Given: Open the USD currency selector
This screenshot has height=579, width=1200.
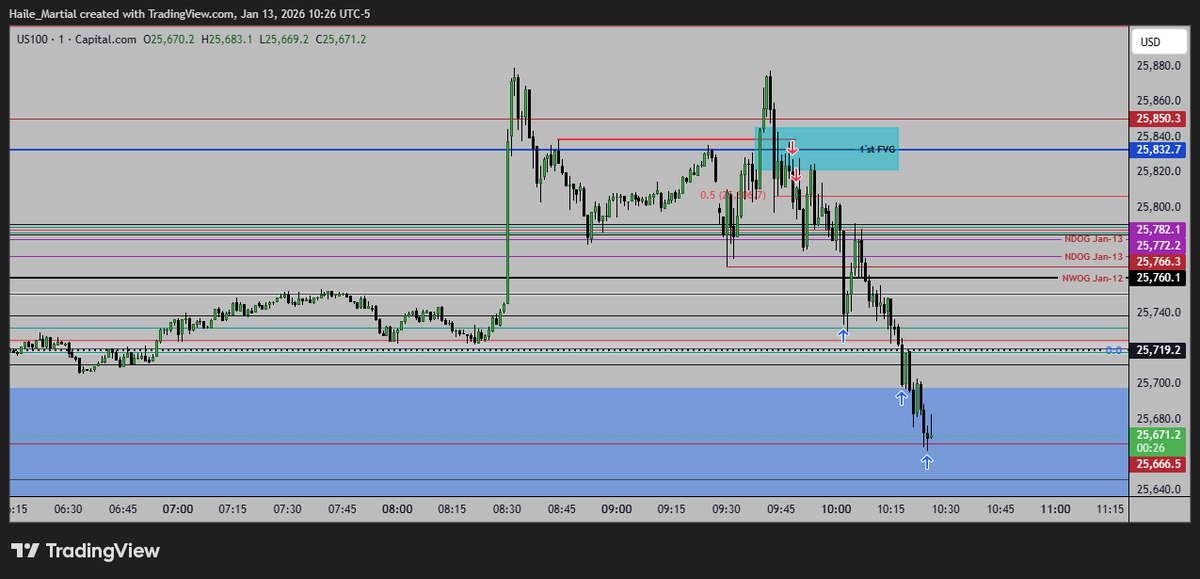Looking at the screenshot, I should (1158, 41).
